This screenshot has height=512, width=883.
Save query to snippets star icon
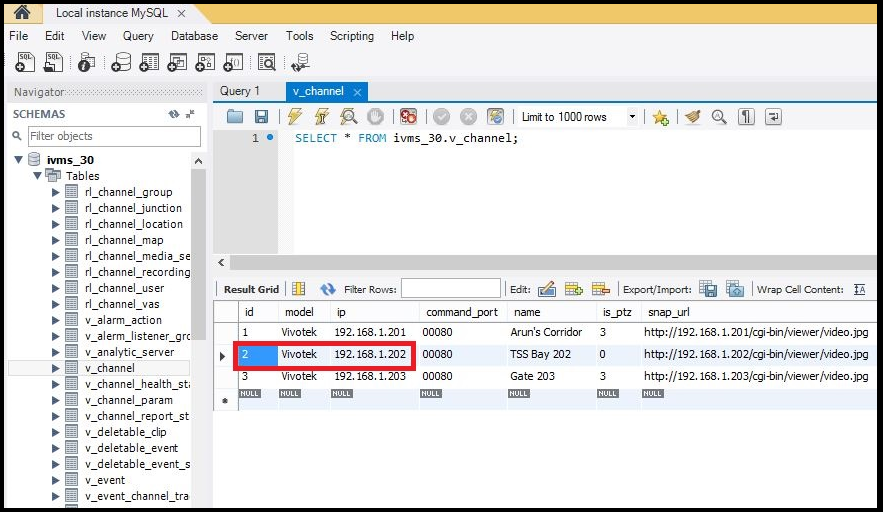(x=660, y=117)
